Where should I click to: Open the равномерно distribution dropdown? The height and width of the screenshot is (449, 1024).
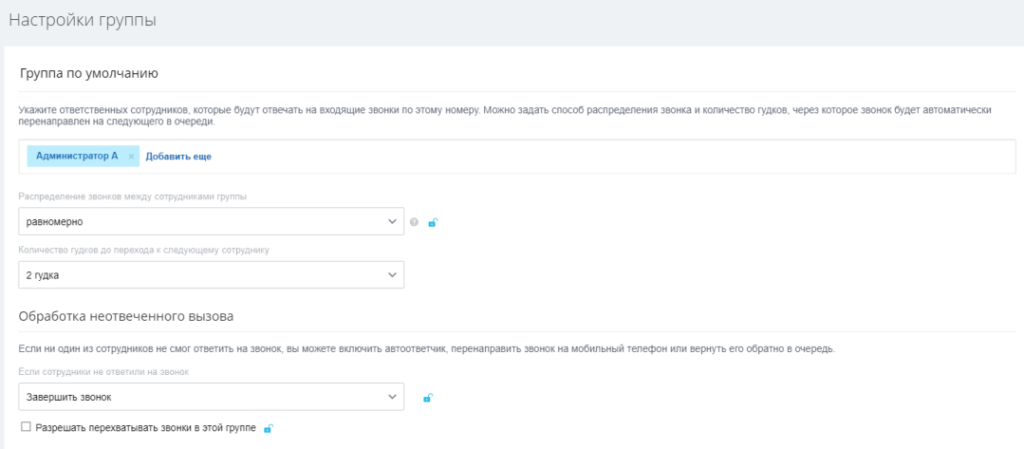(200, 222)
